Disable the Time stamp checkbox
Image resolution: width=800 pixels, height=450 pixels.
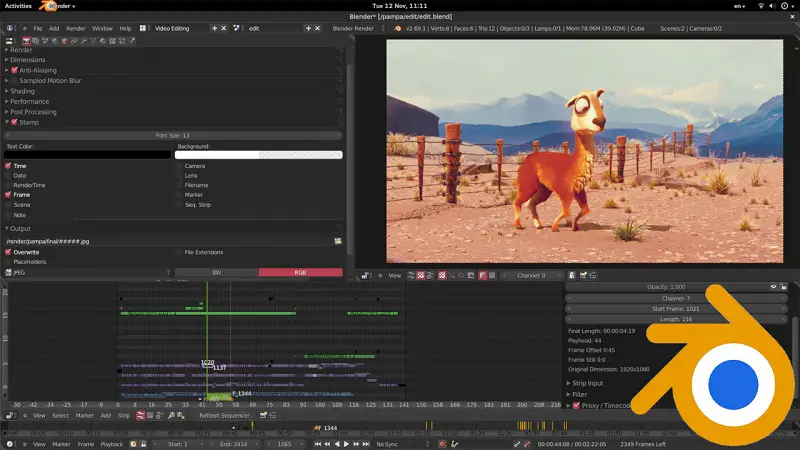[x=9, y=166]
